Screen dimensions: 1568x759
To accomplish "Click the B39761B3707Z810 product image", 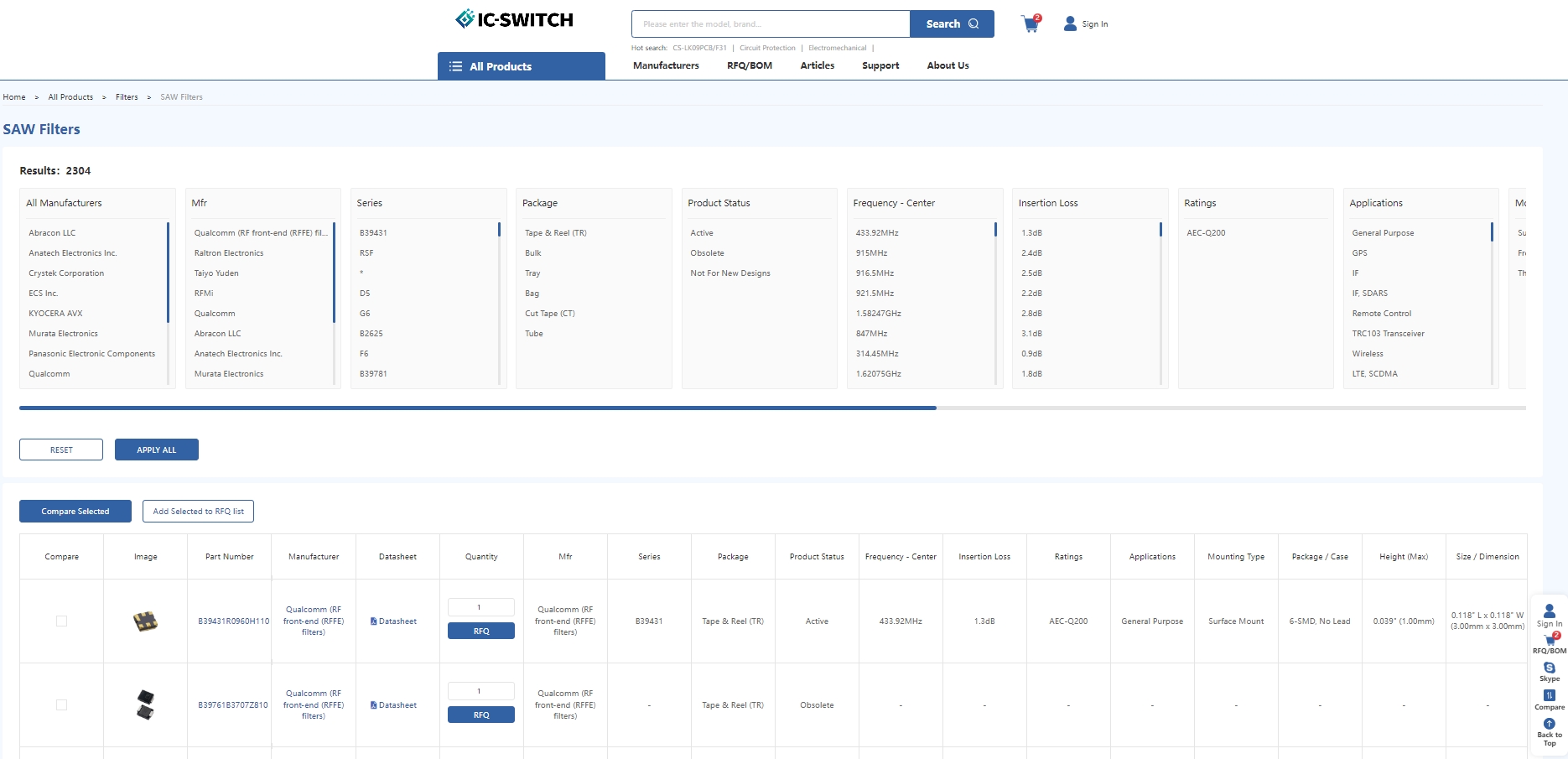I will 145,704.
